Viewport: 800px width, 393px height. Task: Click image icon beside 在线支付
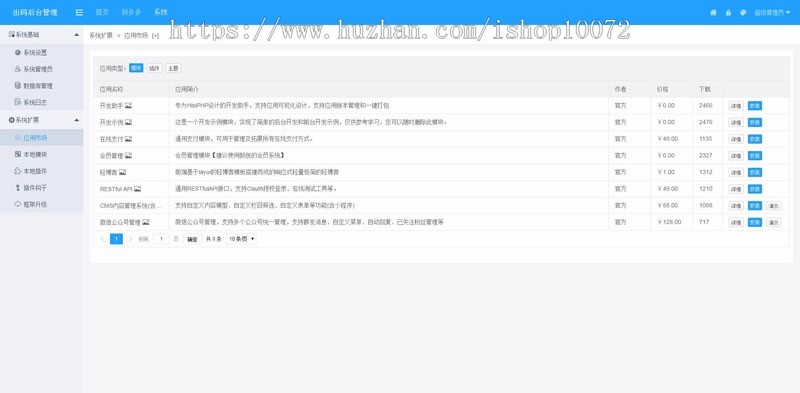pos(128,139)
